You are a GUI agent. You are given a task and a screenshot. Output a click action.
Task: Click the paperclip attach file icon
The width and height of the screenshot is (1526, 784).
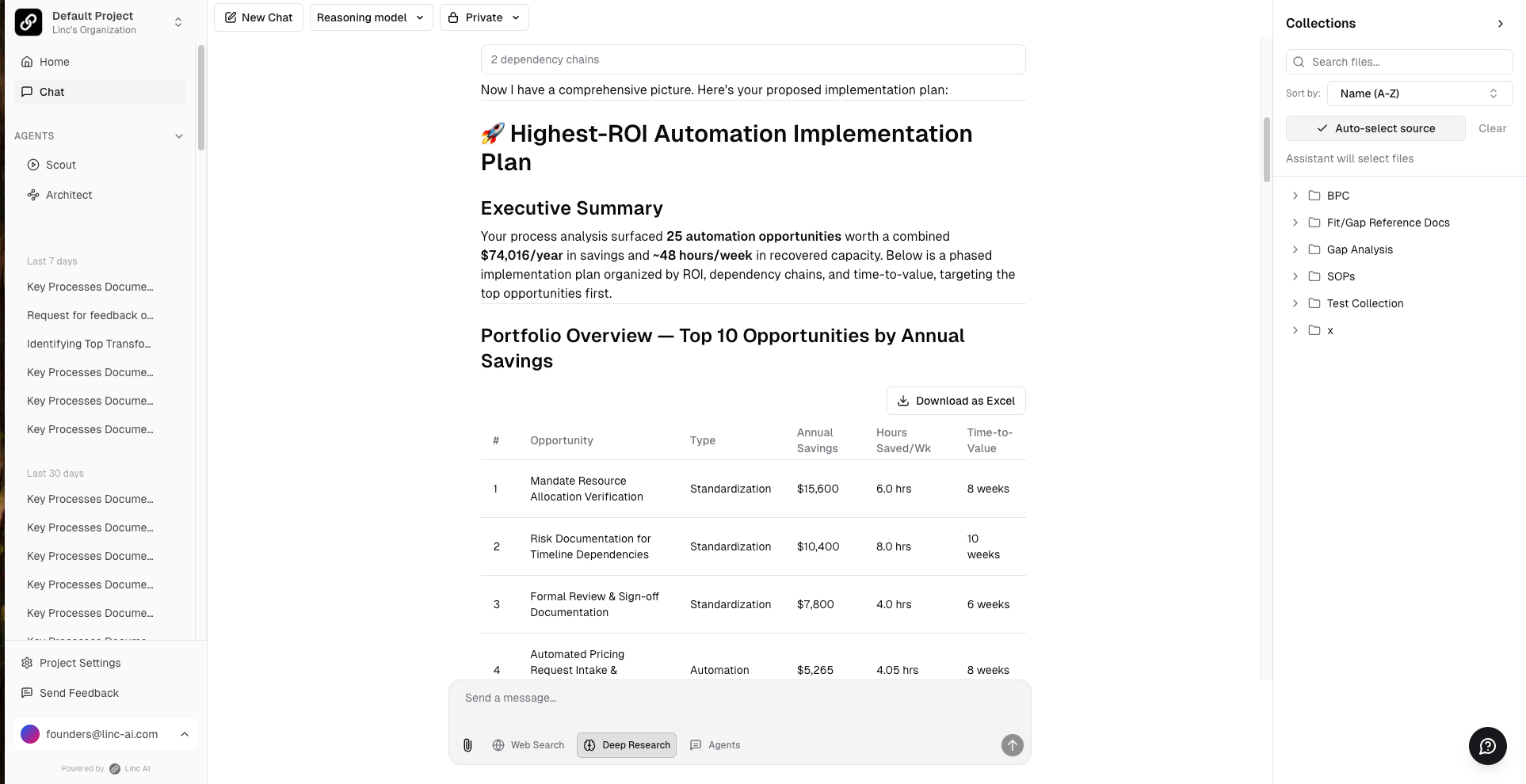point(467,745)
